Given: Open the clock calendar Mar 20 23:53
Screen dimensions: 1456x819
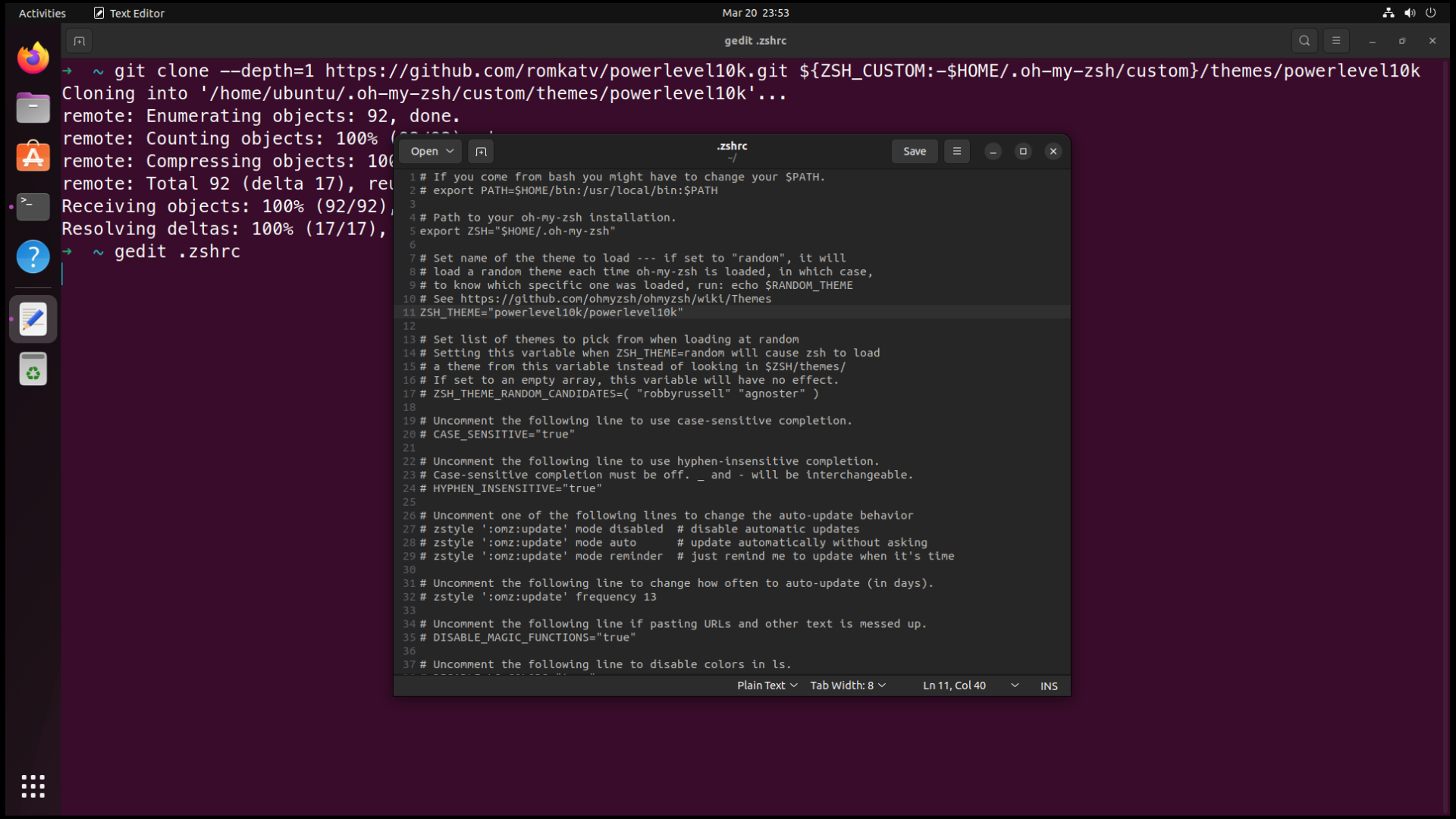Looking at the screenshot, I should [x=755, y=13].
